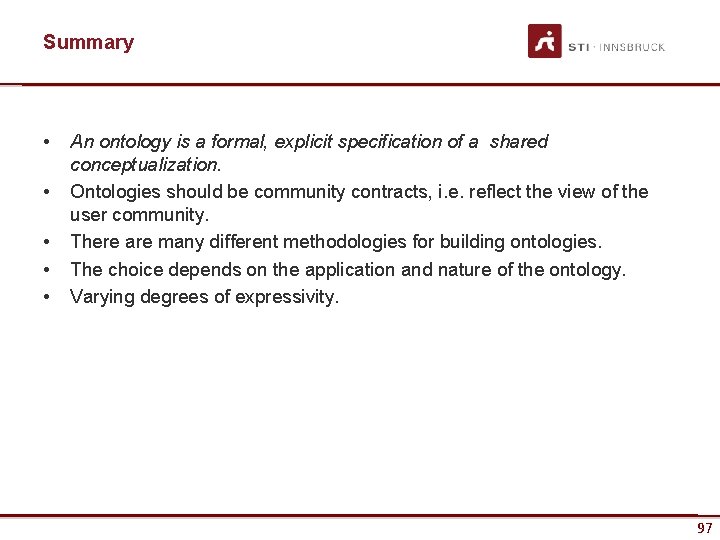Image resolution: width=720 pixels, height=540 pixels.
Task: Click the first bullet about ontology definition
Action: pos(309,153)
